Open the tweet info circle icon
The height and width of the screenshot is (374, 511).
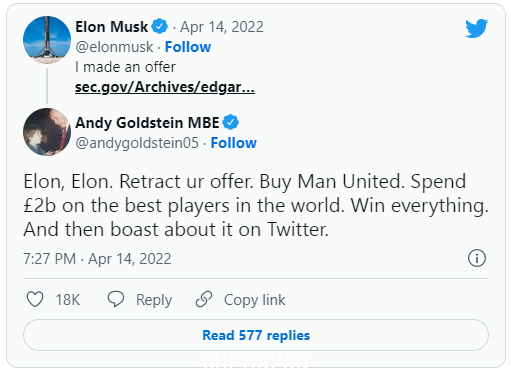[477, 258]
